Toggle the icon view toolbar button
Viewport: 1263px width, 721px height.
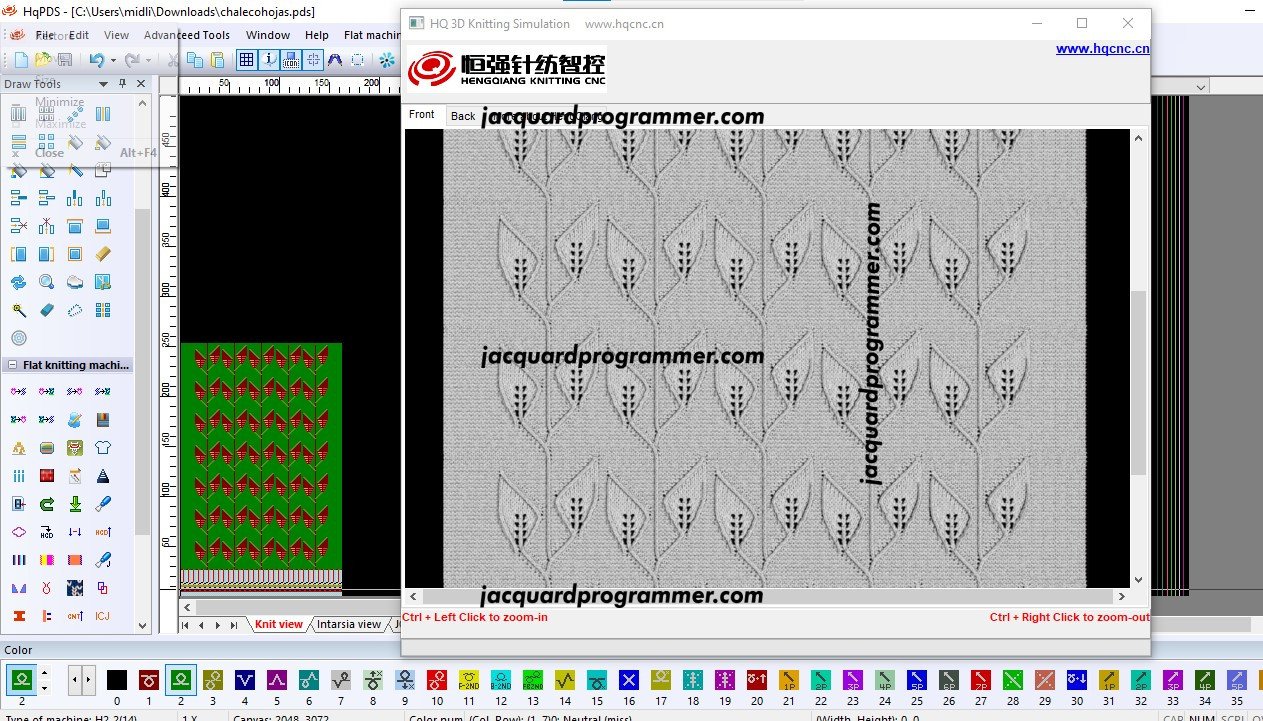click(x=291, y=61)
